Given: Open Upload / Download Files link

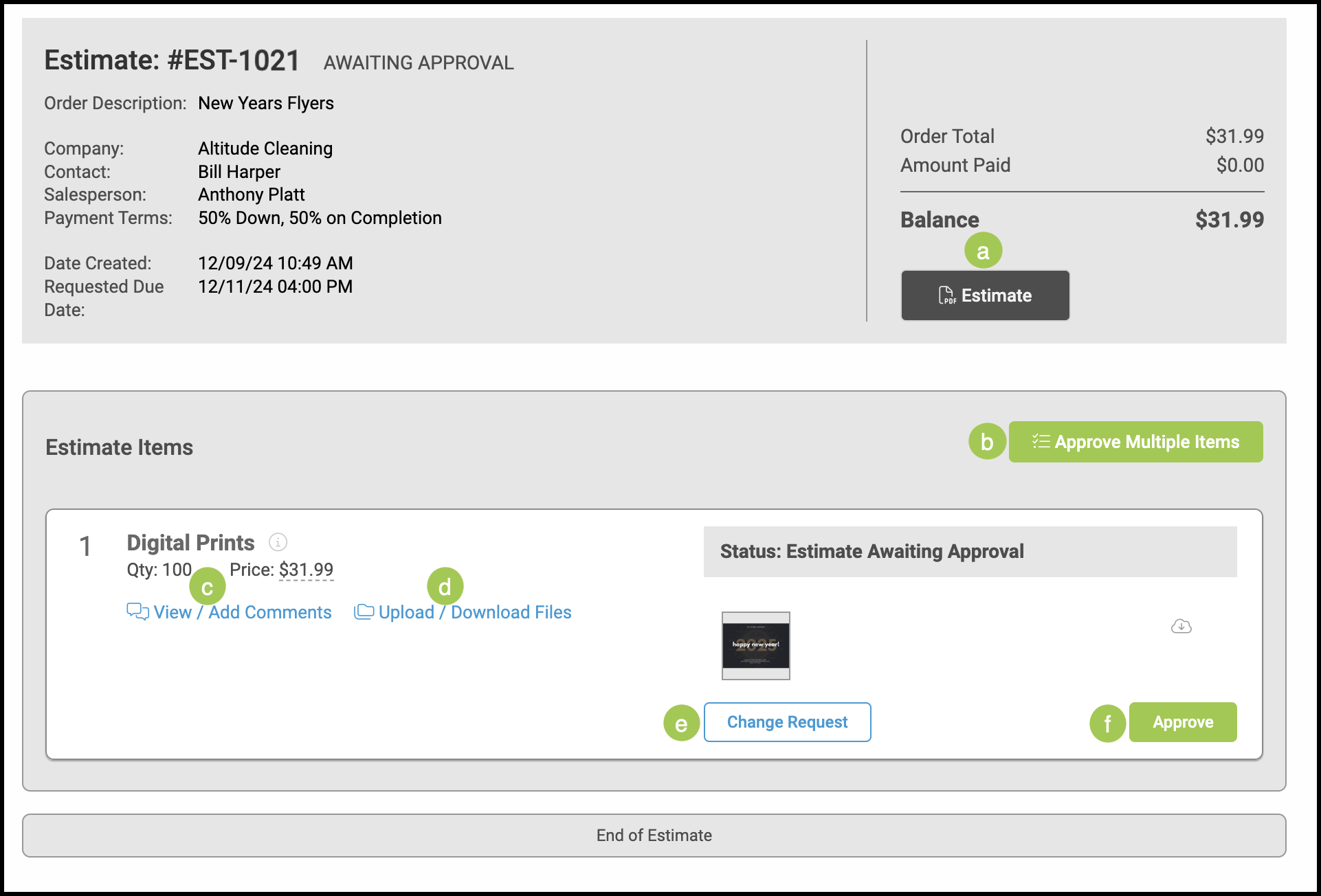Looking at the screenshot, I should pos(475,612).
